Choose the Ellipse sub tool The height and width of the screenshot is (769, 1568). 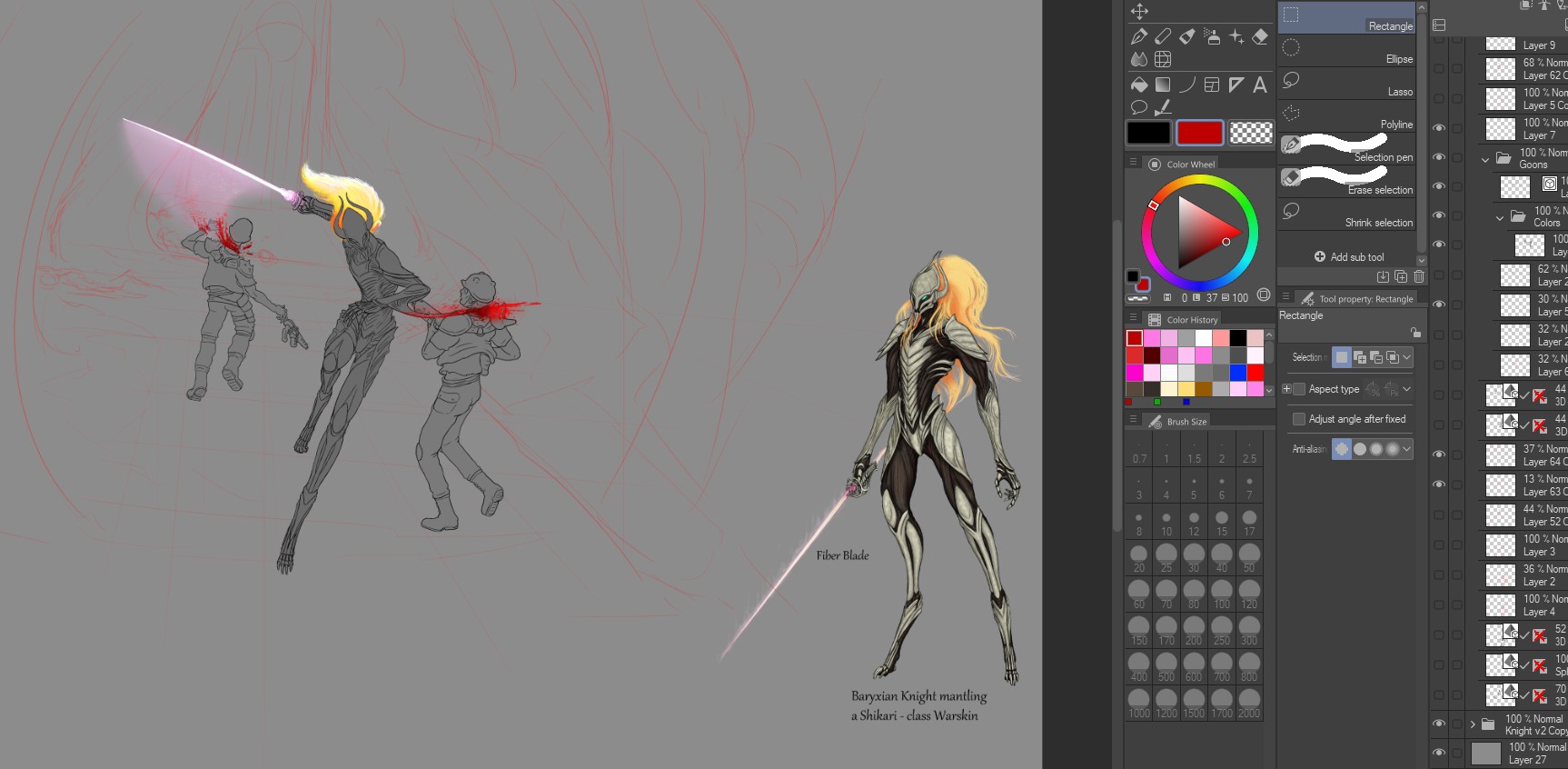1347,51
